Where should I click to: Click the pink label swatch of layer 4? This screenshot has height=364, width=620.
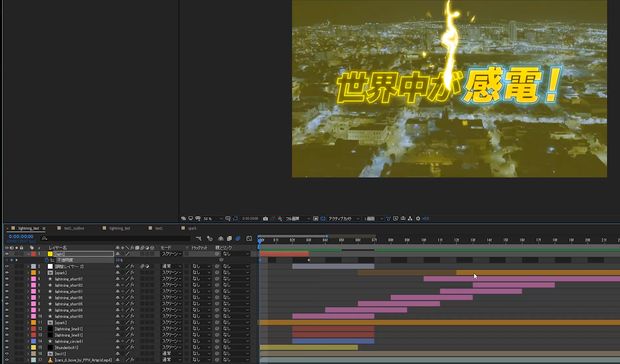click(x=34, y=279)
